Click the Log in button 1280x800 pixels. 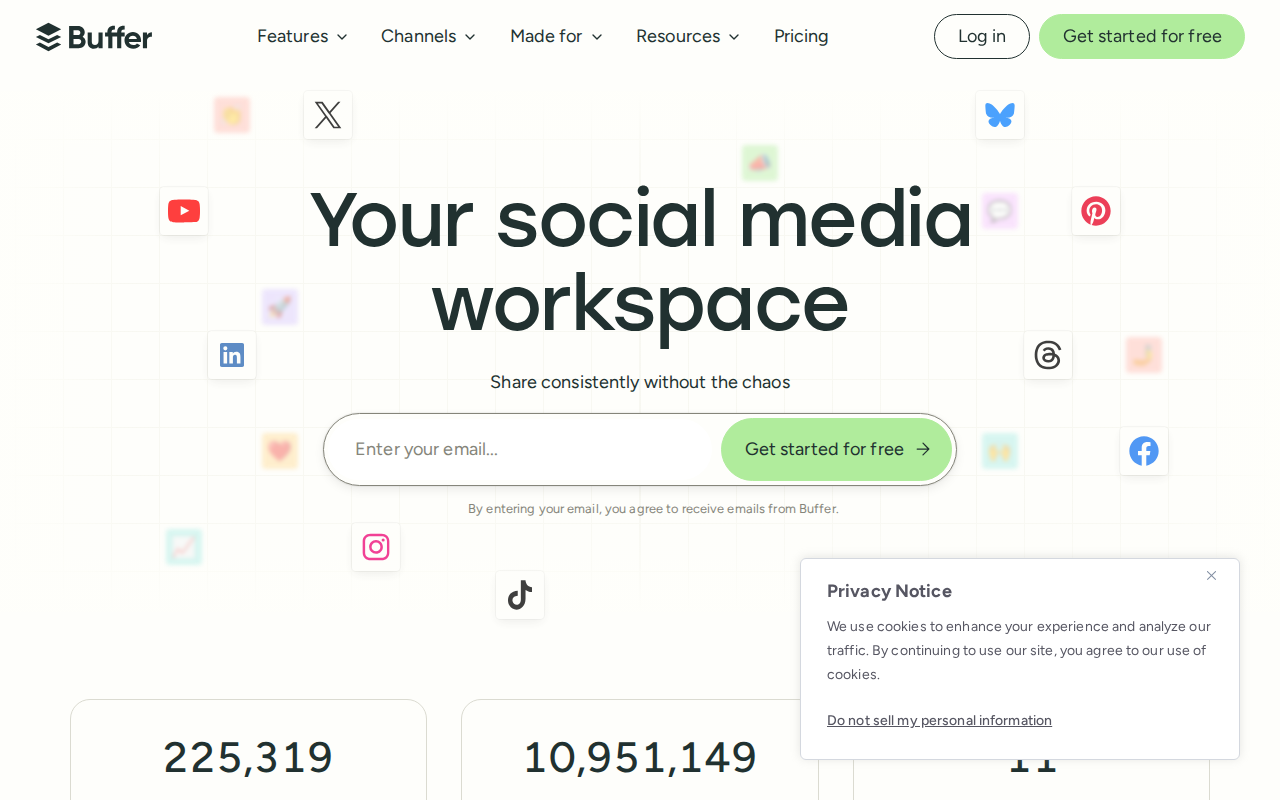pyautogui.click(x=981, y=36)
